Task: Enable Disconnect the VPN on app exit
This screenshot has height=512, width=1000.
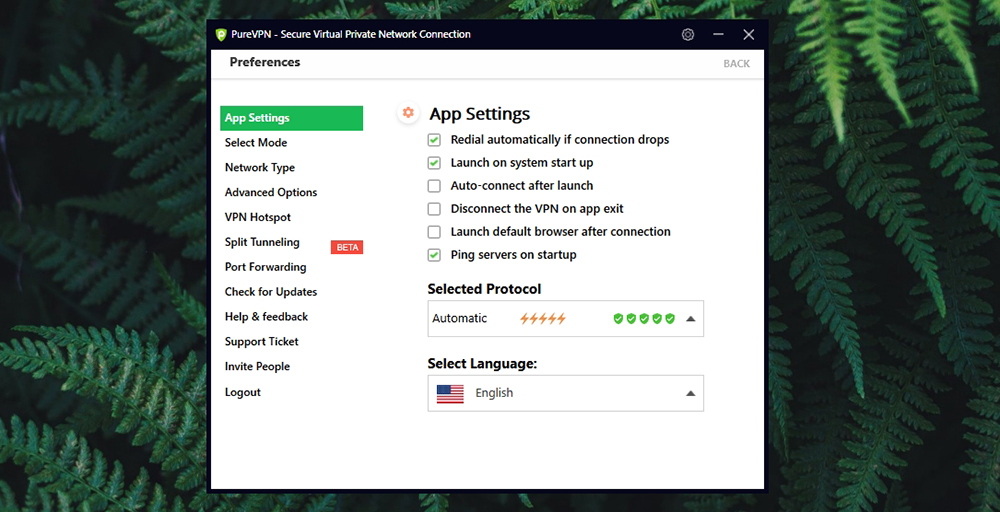Action: [x=434, y=208]
